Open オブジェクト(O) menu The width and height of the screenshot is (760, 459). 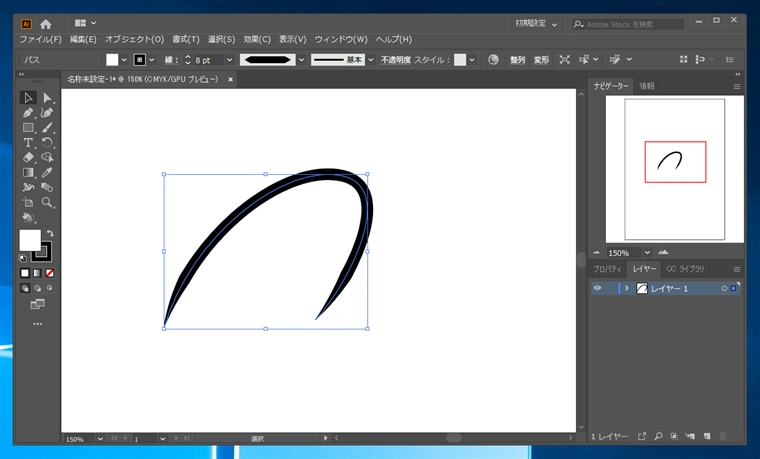(134, 39)
